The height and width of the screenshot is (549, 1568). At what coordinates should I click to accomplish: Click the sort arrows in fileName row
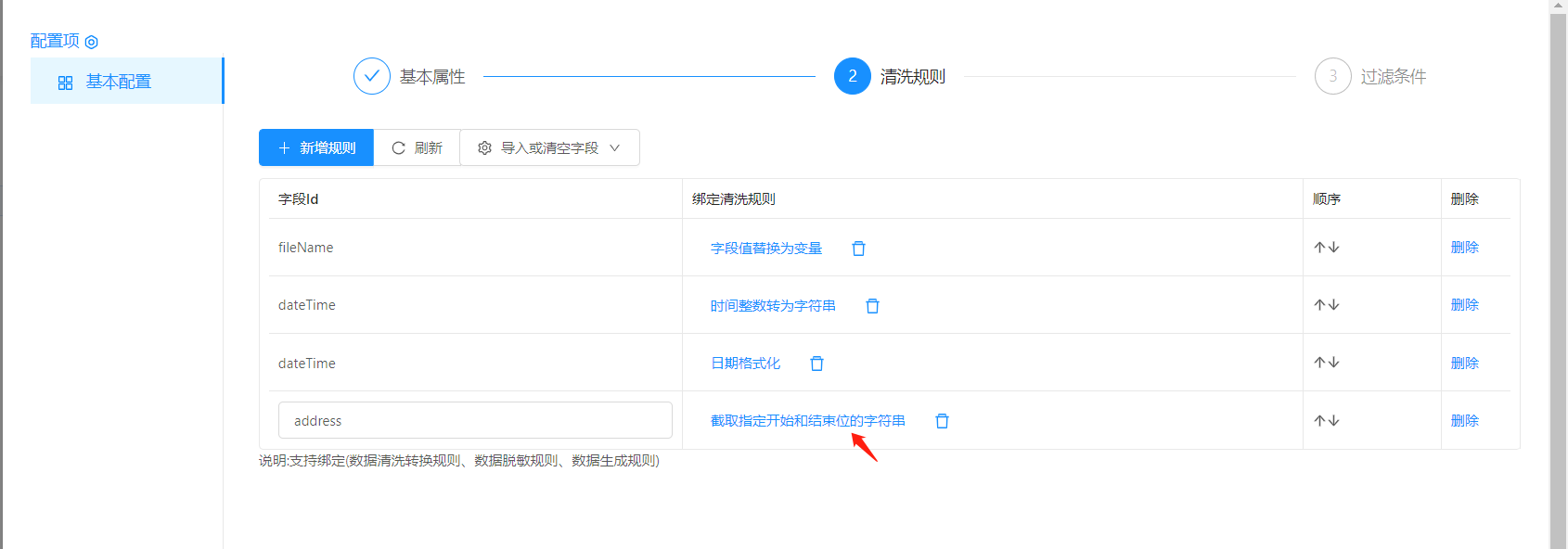(x=1326, y=248)
